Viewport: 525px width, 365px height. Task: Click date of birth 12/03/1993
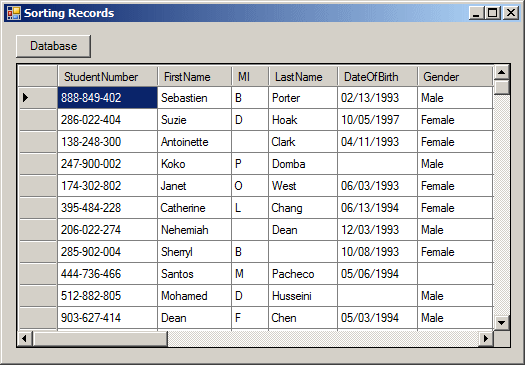[378, 230]
